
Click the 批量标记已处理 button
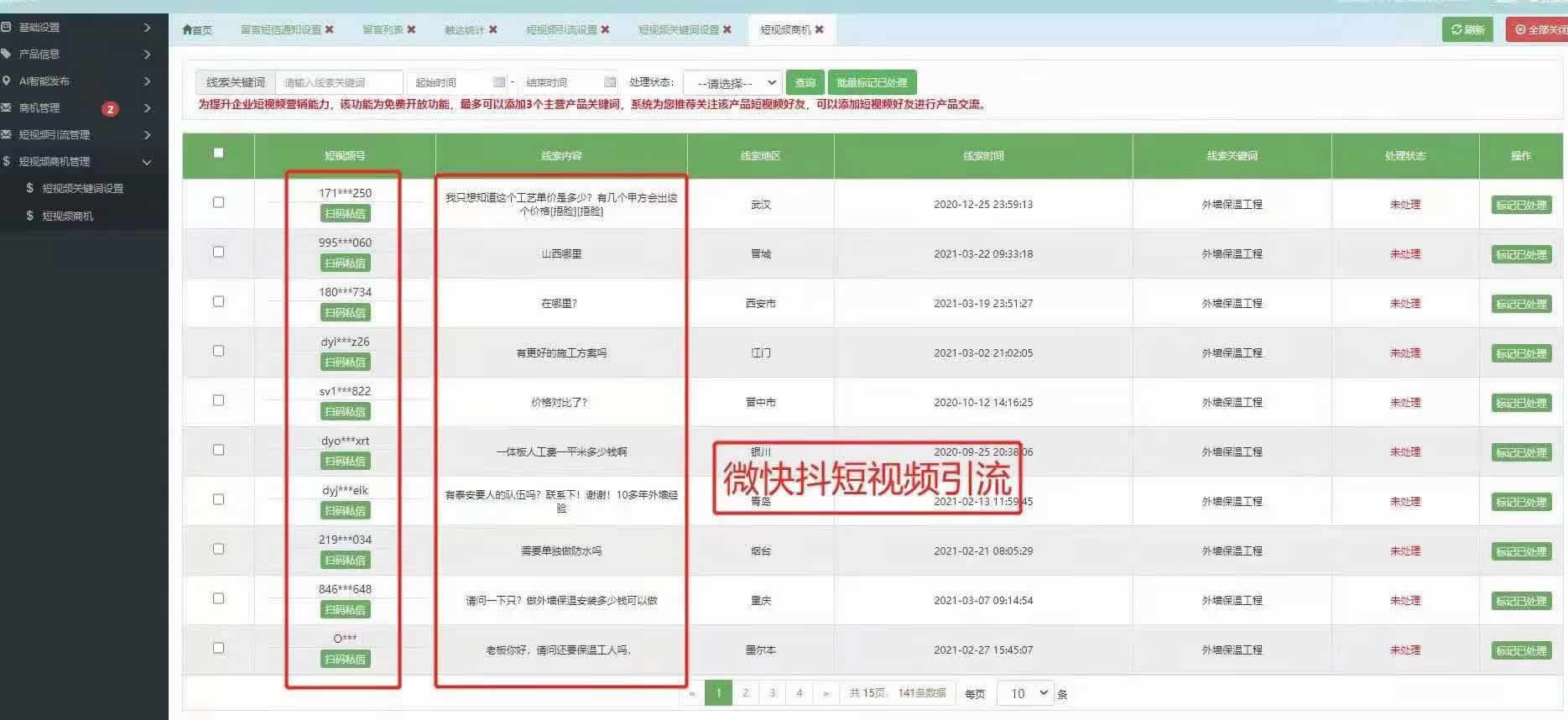click(872, 82)
